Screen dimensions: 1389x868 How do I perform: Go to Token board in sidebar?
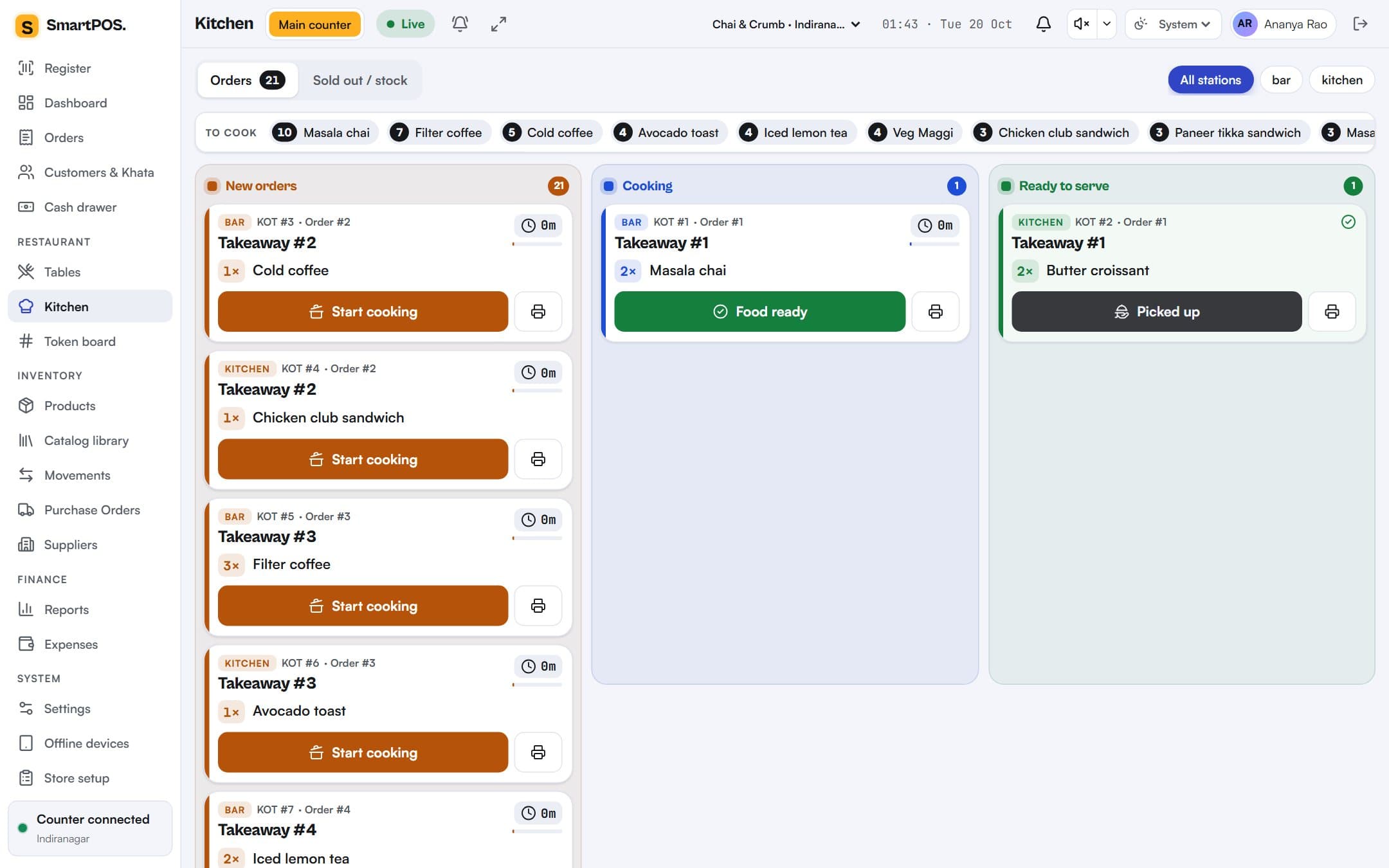pyautogui.click(x=90, y=341)
